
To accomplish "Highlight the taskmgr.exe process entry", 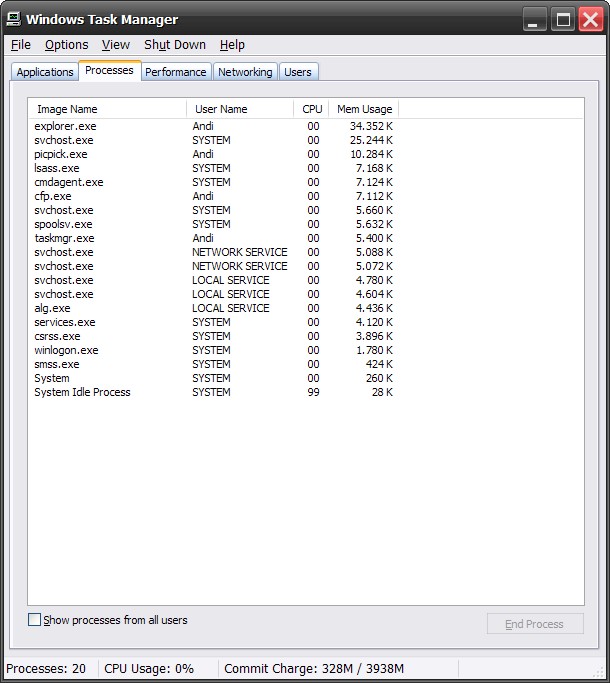I will 64,238.
